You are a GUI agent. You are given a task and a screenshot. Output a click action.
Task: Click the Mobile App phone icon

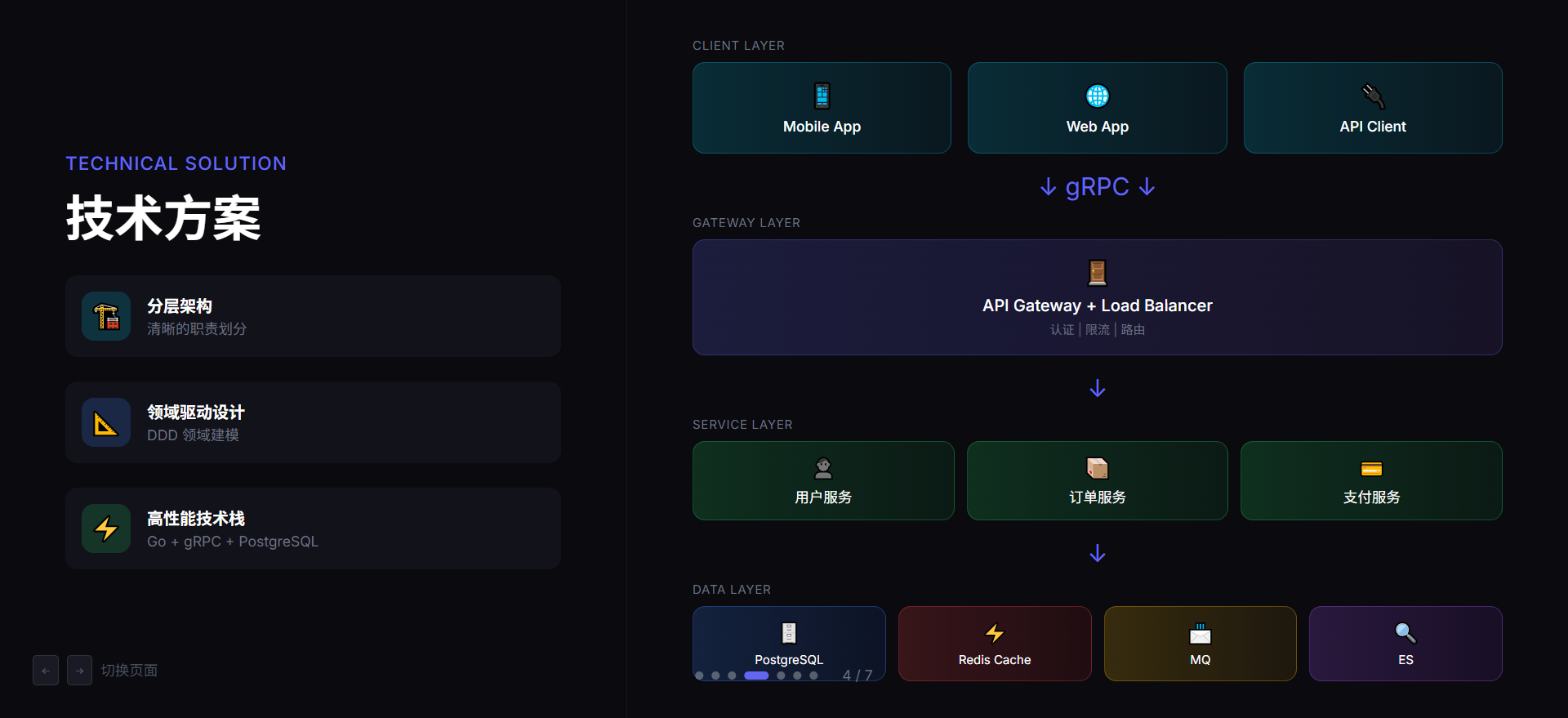click(822, 96)
